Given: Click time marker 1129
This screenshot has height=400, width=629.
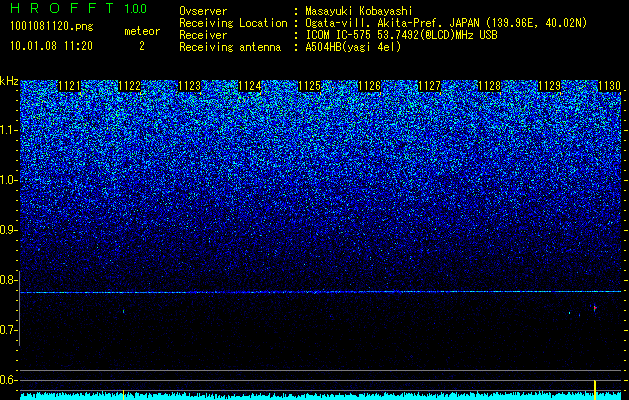Looking at the screenshot, I should coord(549,86).
